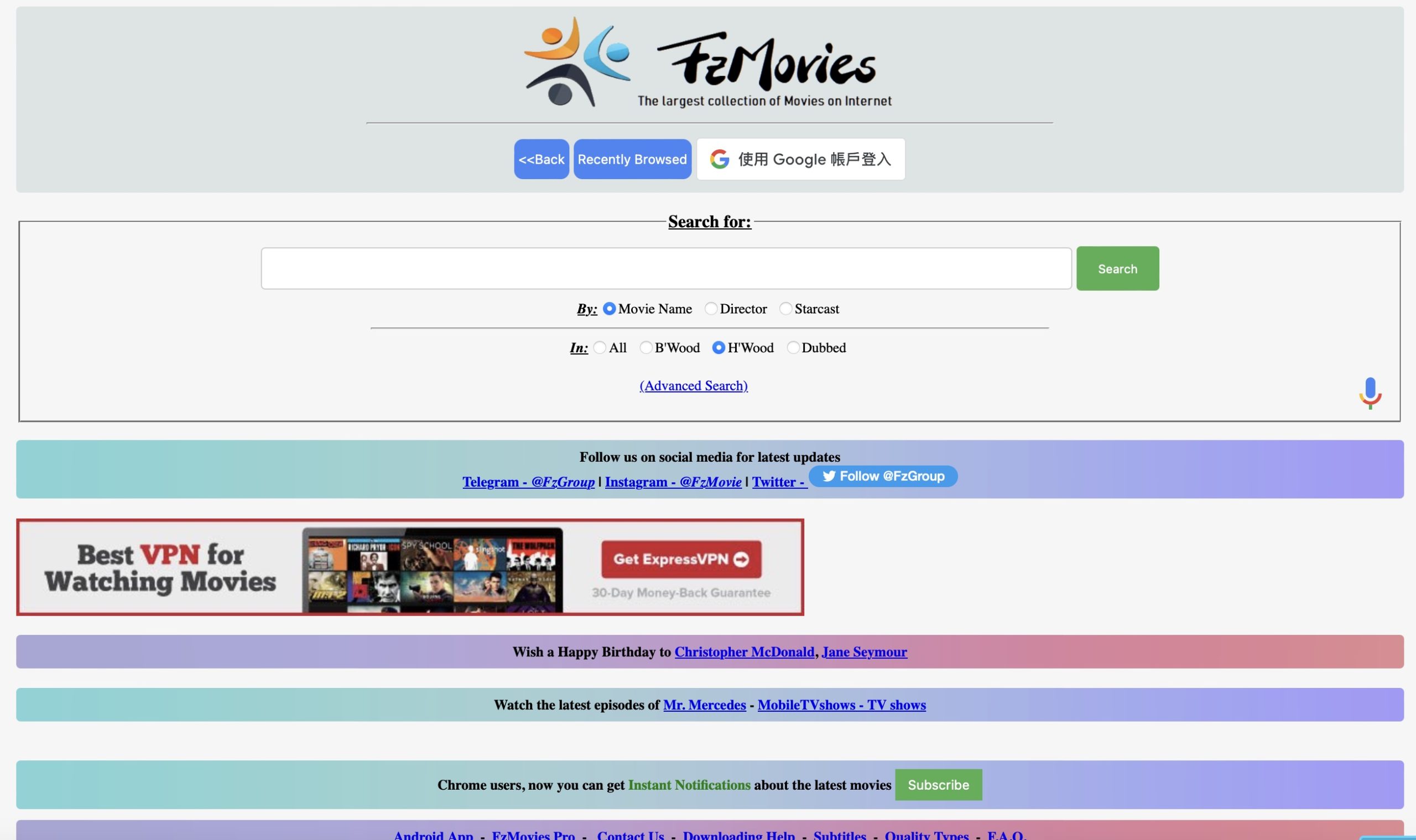Click the Twitter Follow @FzGroup button

click(883, 476)
